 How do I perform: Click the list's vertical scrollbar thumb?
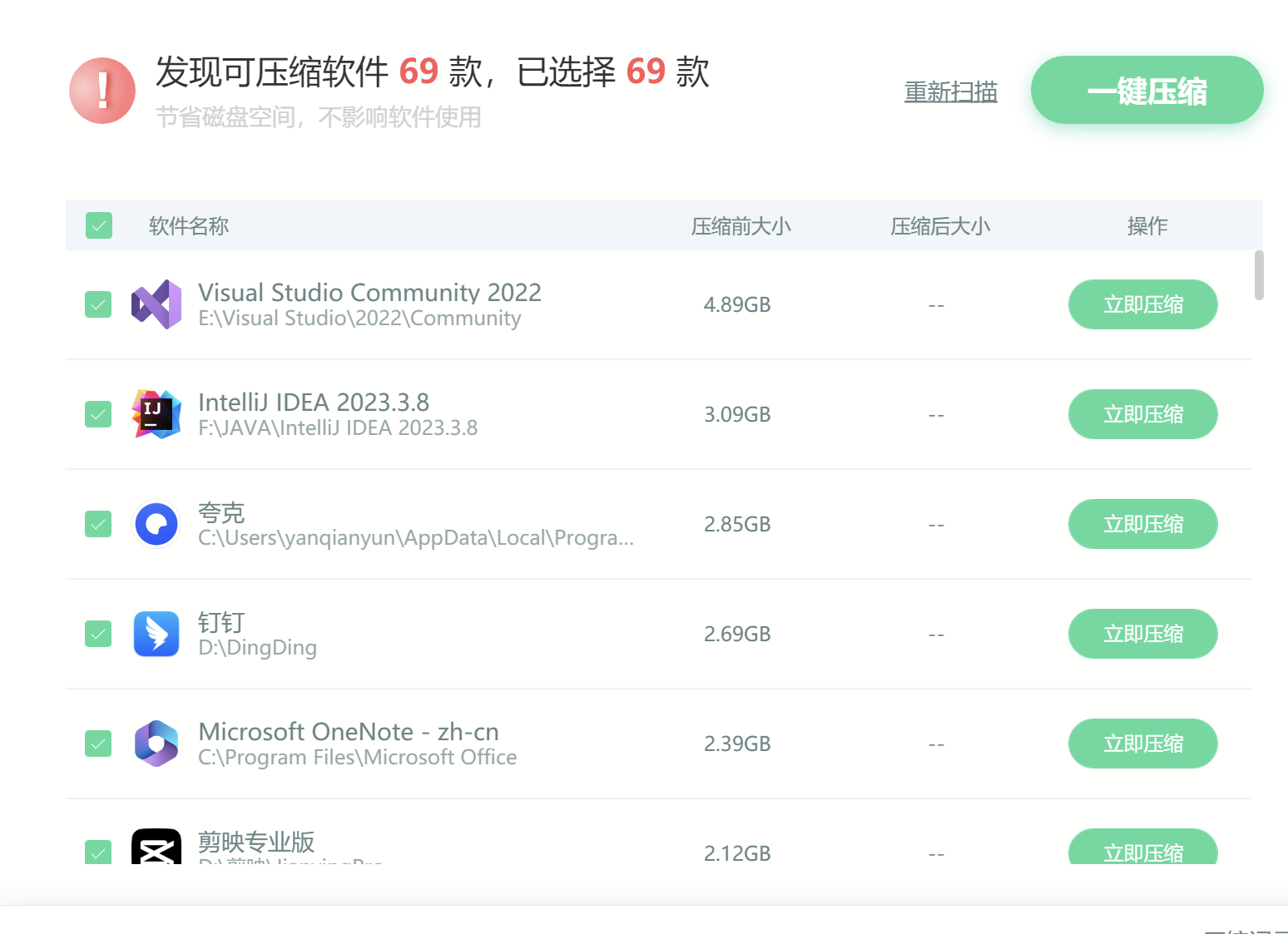1259,275
